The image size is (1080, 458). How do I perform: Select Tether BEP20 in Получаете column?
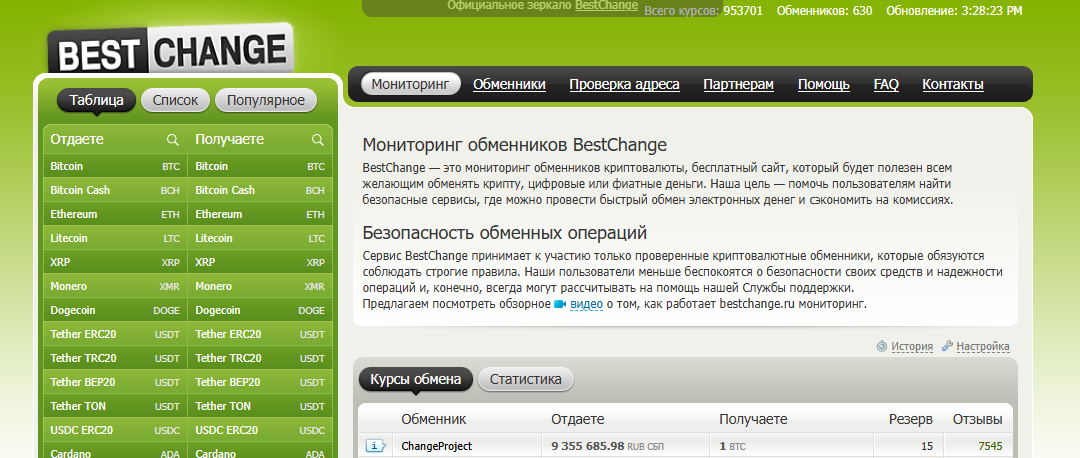point(260,382)
